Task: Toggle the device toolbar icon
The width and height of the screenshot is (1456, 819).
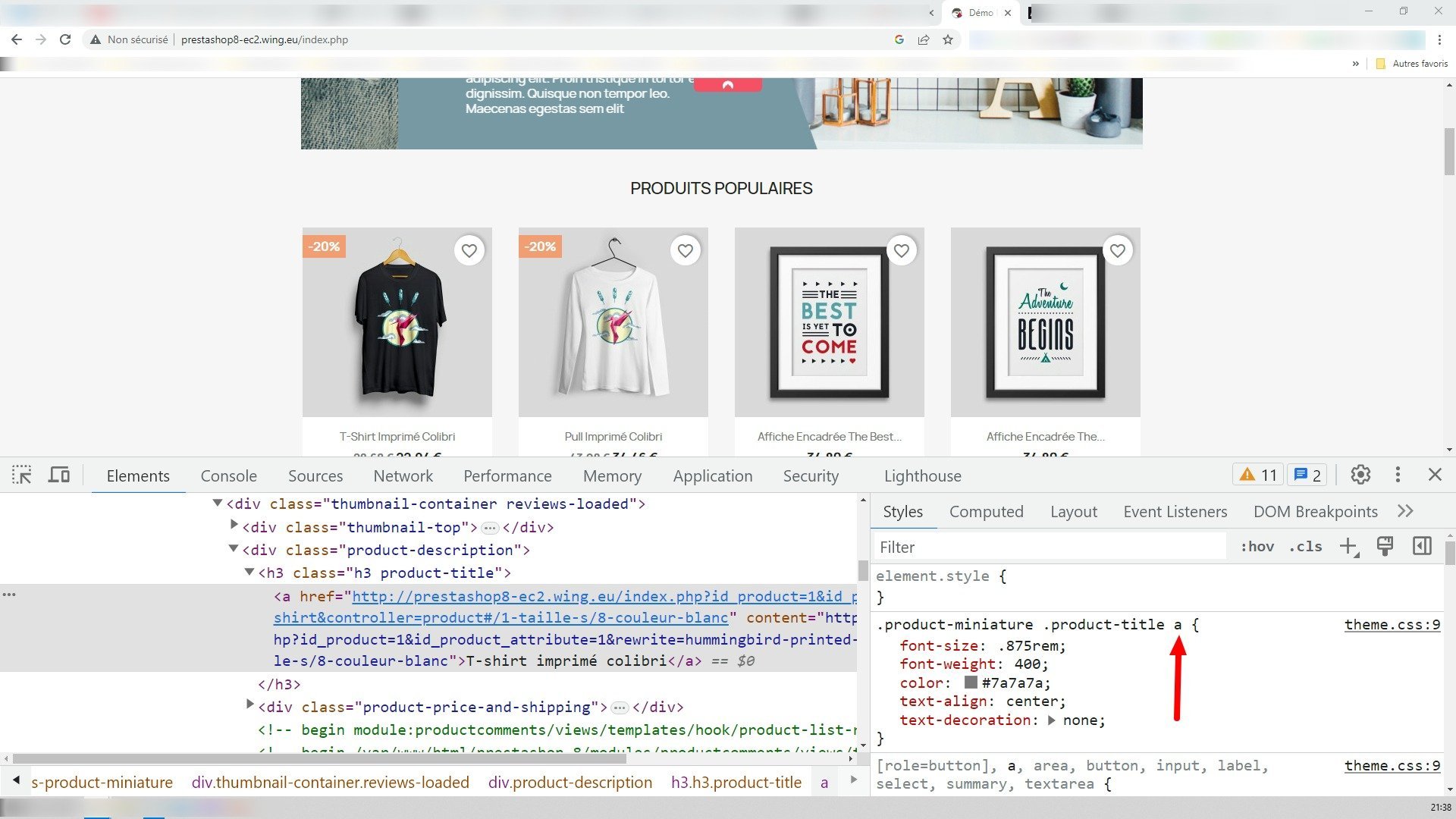Action: point(59,475)
